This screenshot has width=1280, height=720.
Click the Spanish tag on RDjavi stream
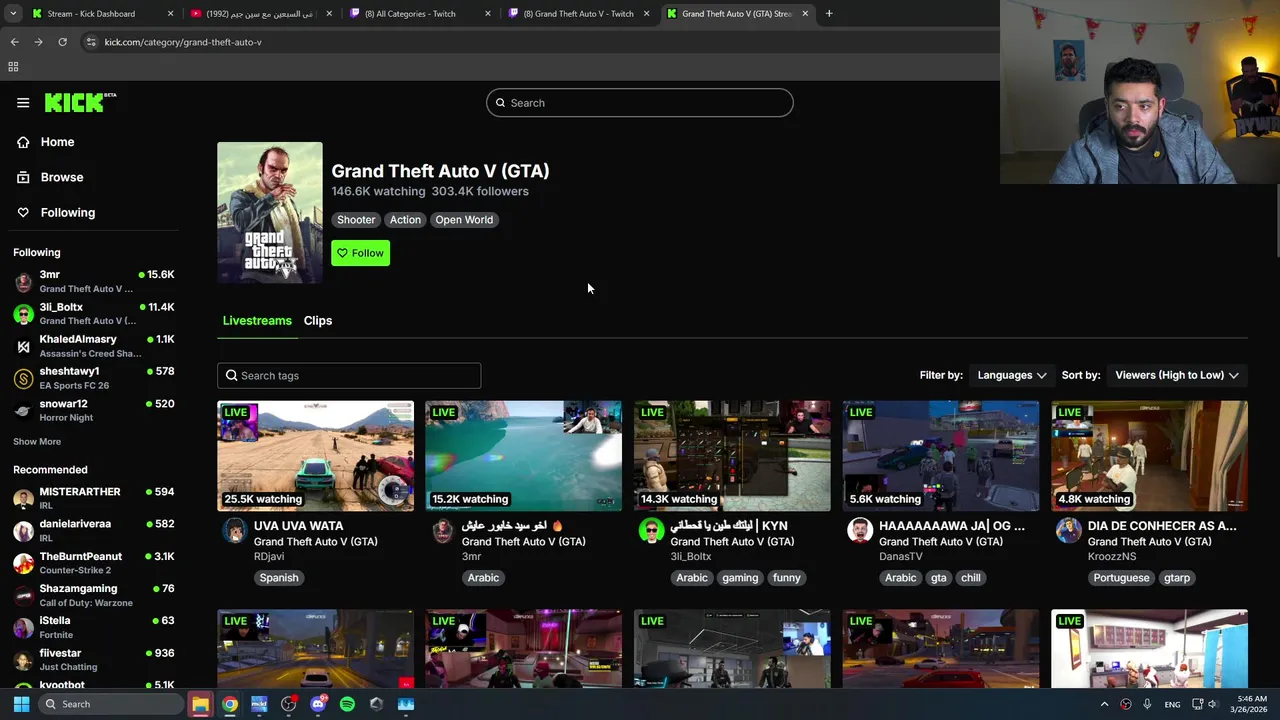pyautogui.click(x=279, y=578)
